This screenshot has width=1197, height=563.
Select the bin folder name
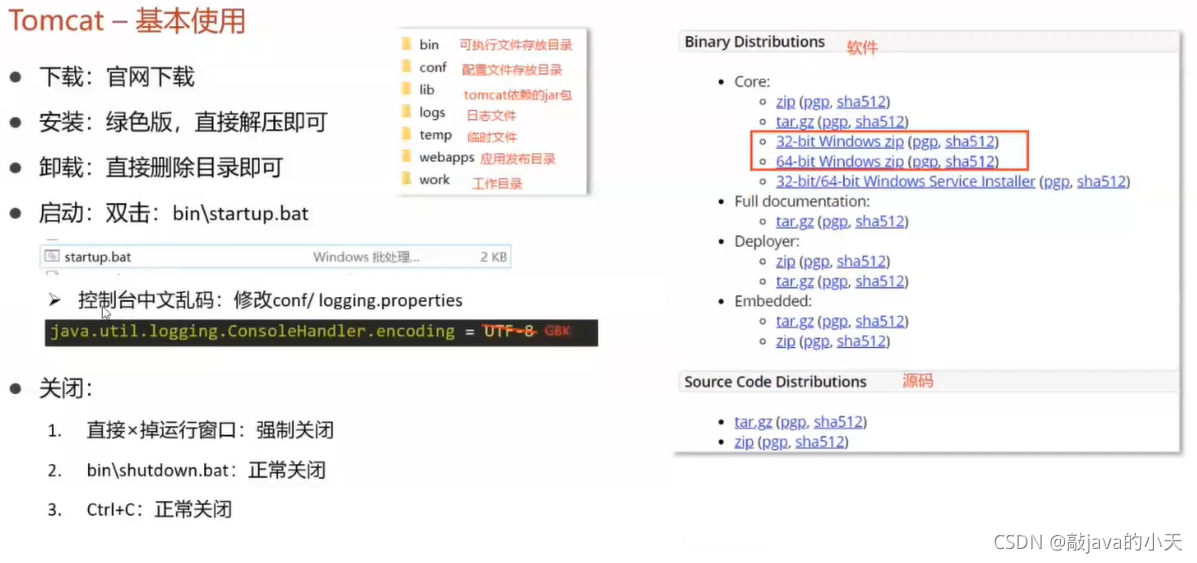click(x=429, y=45)
